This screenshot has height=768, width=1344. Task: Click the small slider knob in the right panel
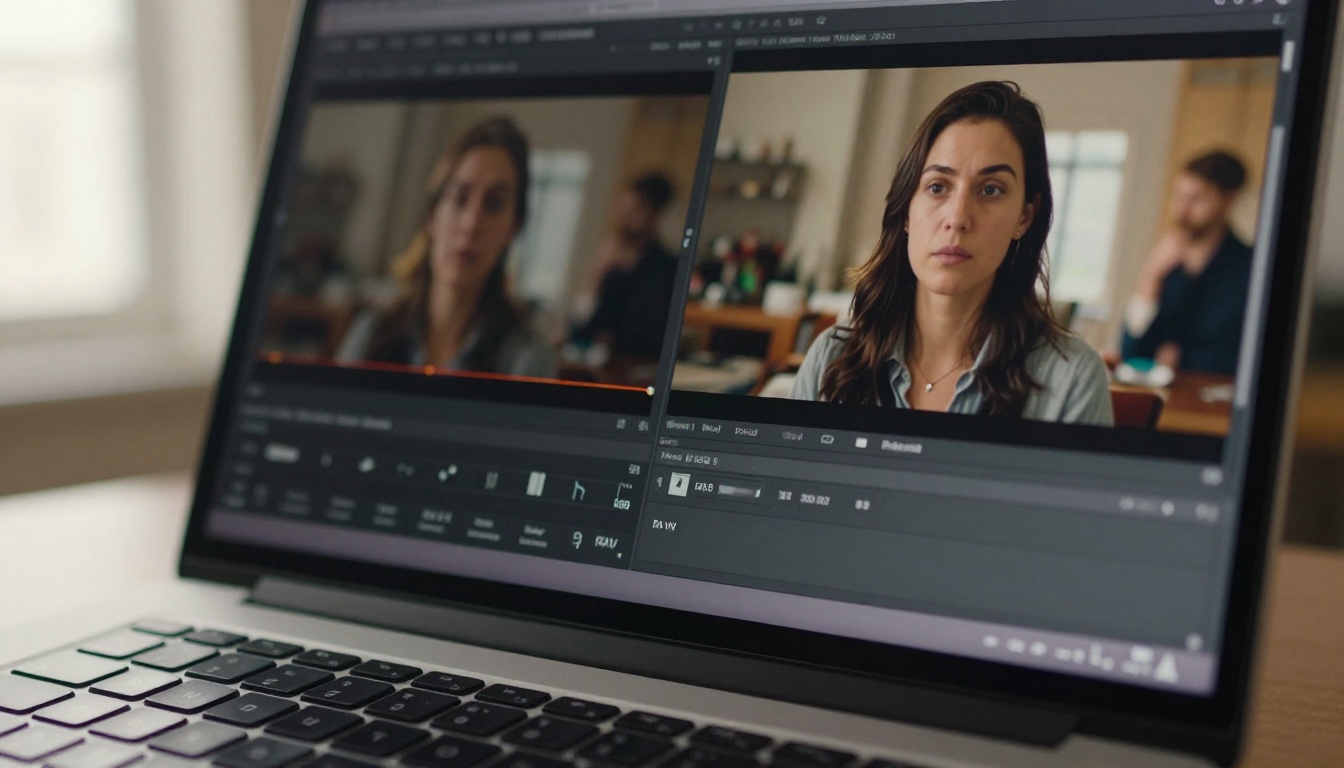(1166, 508)
